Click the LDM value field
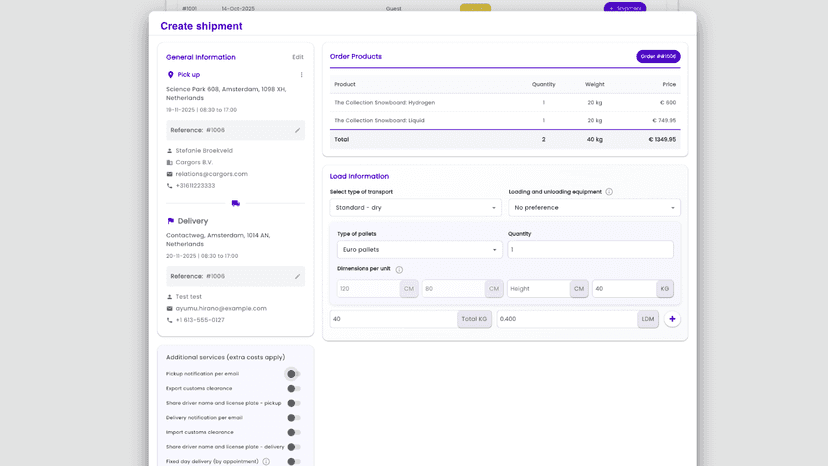The height and width of the screenshot is (466, 828). point(567,319)
